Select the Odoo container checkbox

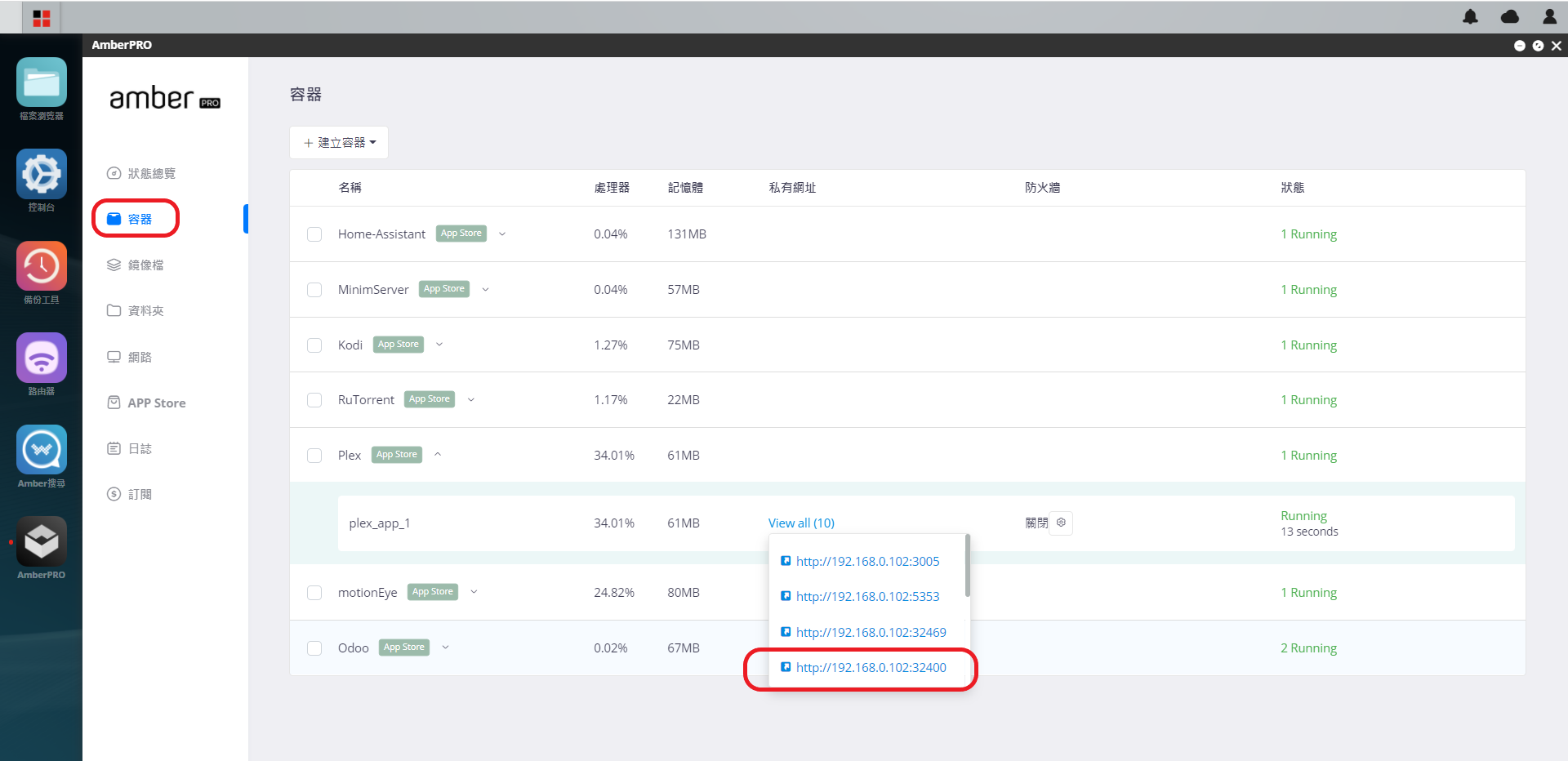pos(314,648)
